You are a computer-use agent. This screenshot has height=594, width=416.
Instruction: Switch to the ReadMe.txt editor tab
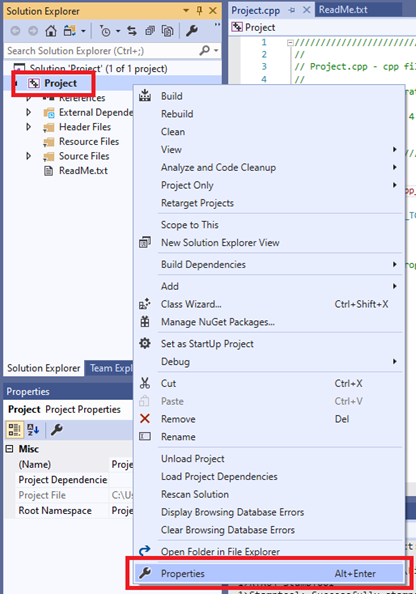(x=343, y=9)
